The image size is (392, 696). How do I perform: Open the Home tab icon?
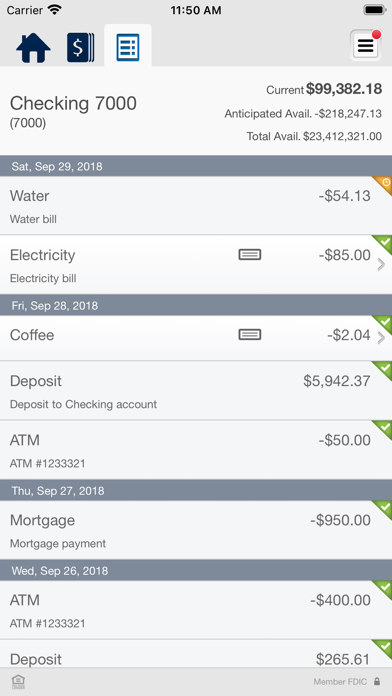click(x=33, y=47)
